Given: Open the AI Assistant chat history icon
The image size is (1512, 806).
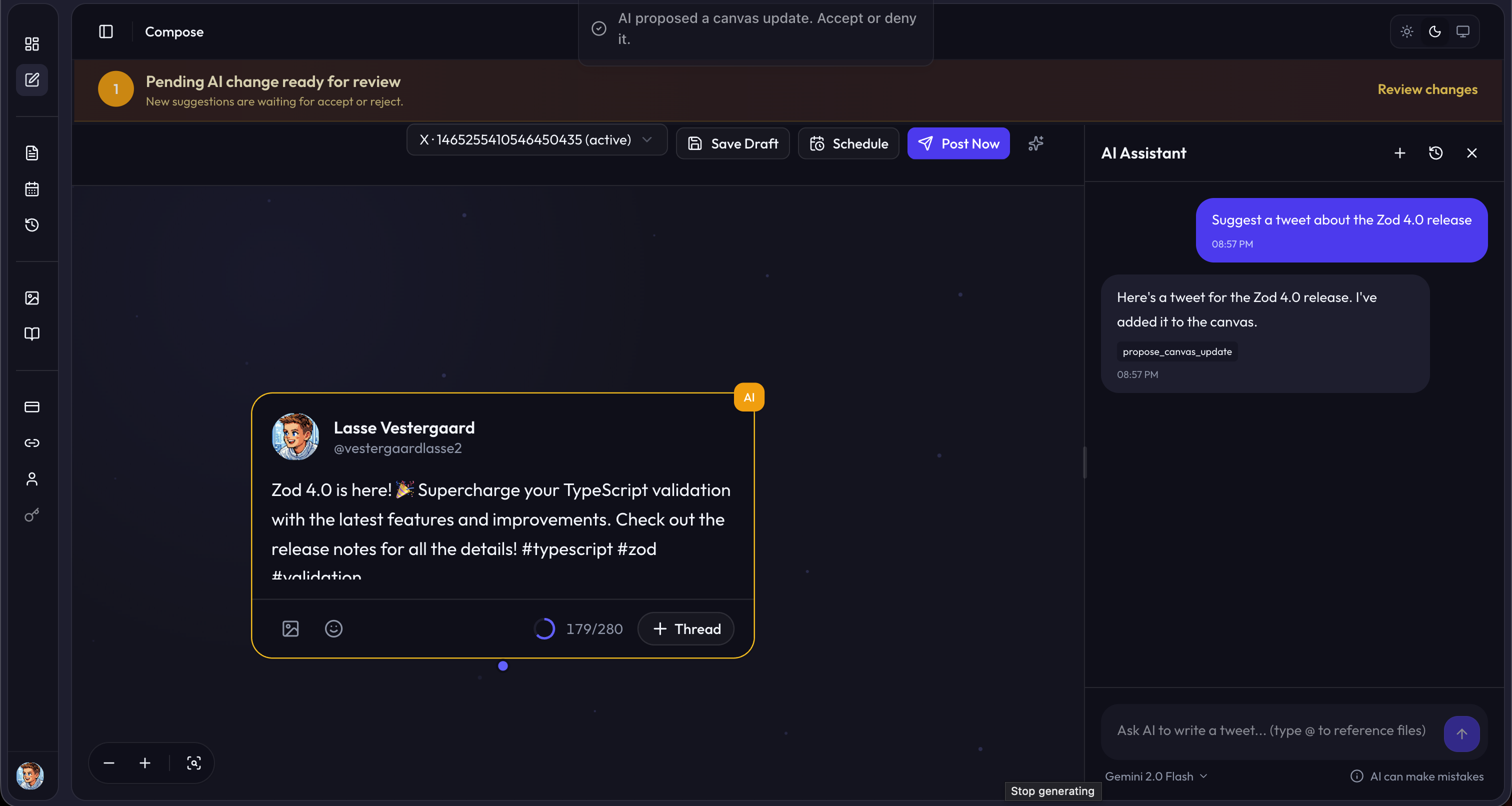Looking at the screenshot, I should (x=1435, y=153).
